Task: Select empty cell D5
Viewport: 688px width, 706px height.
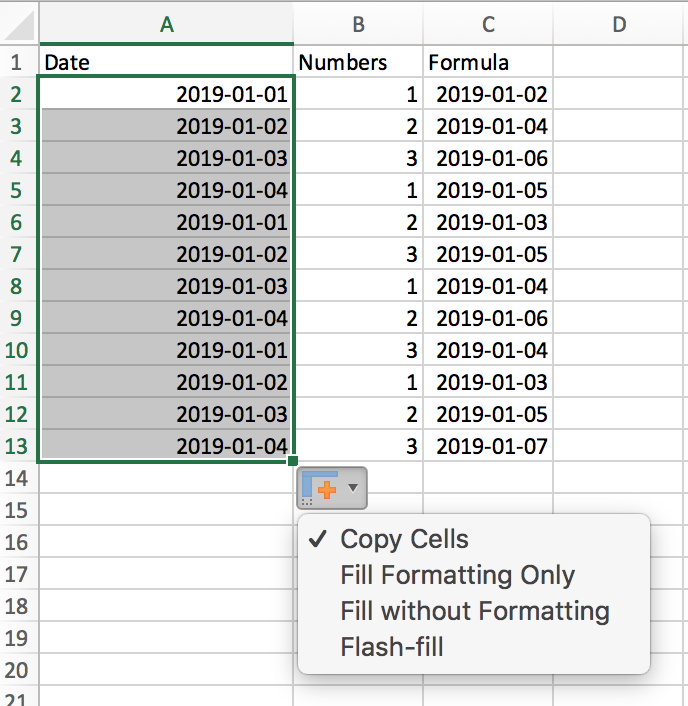Action: click(619, 191)
